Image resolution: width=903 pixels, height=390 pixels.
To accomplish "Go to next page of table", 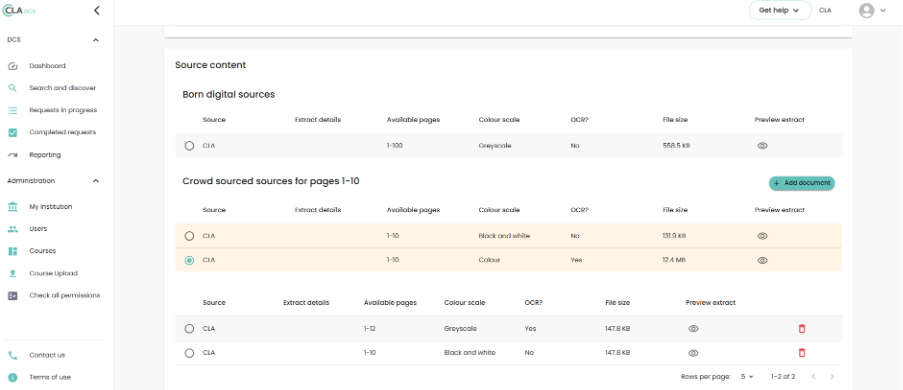I will click(832, 377).
